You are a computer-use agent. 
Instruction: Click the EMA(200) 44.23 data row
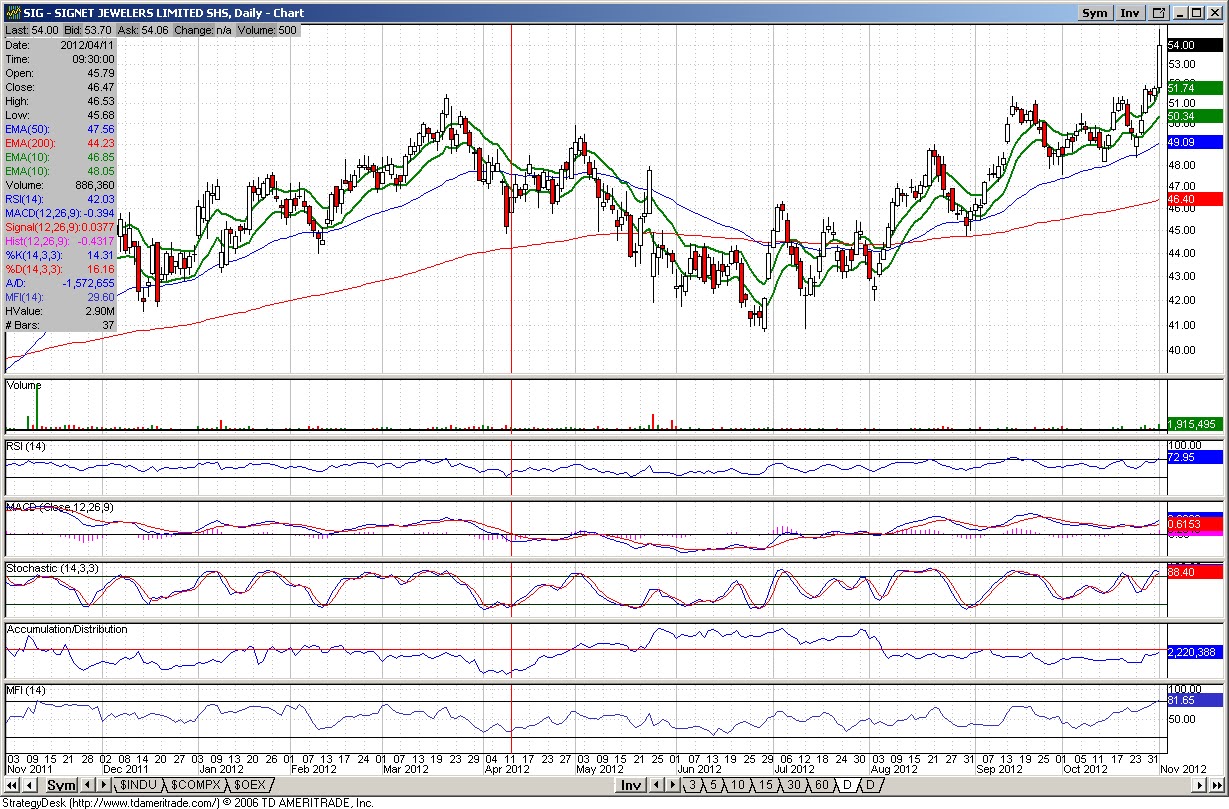click(60, 143)
